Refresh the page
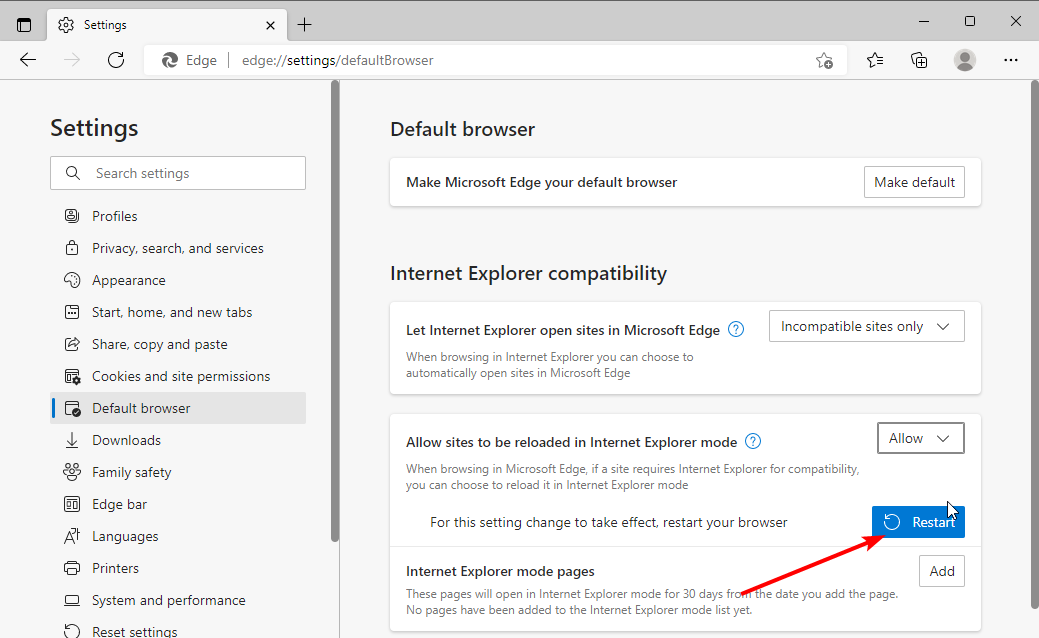The image size is (1039, 638). coord(116,60)
